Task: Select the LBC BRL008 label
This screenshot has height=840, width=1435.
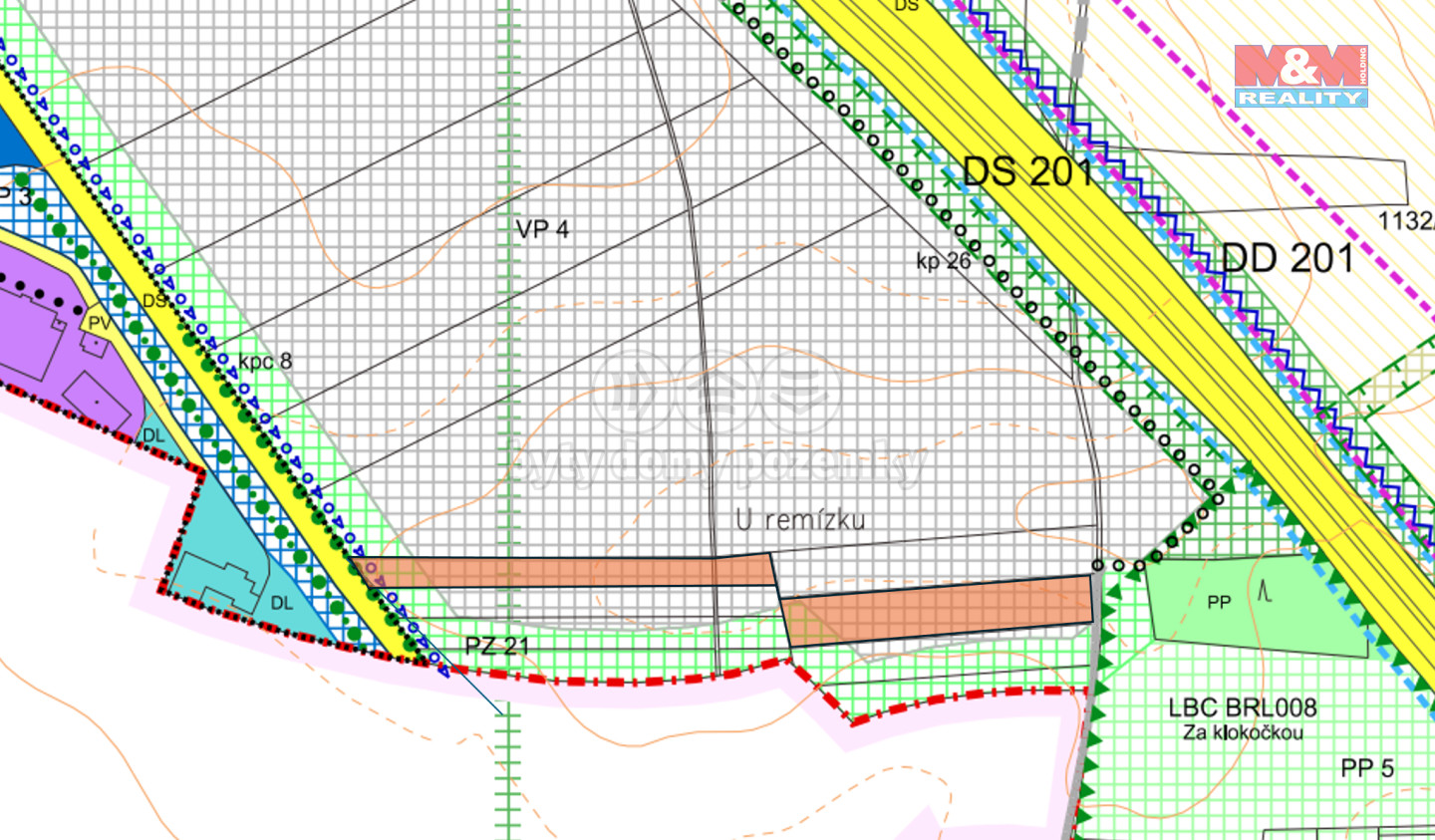Action: pos(1243,707)
